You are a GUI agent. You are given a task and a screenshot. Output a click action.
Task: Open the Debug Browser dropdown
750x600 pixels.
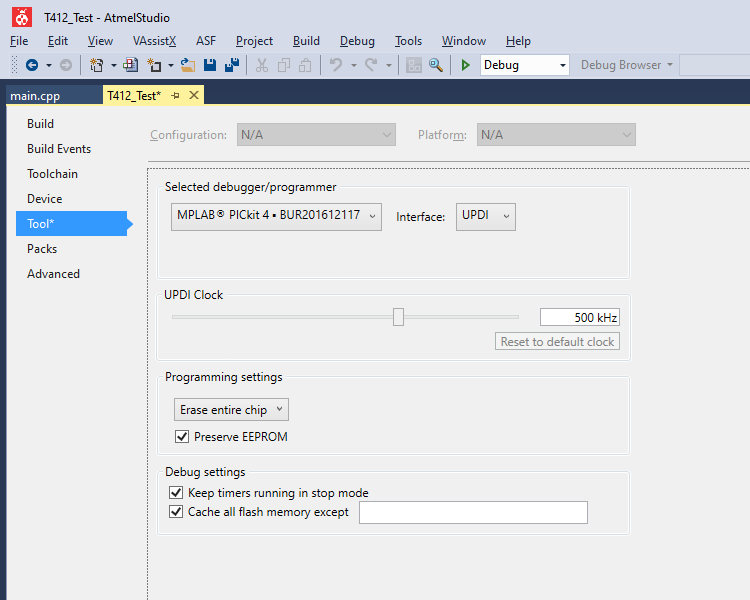[x=627, y=65]
